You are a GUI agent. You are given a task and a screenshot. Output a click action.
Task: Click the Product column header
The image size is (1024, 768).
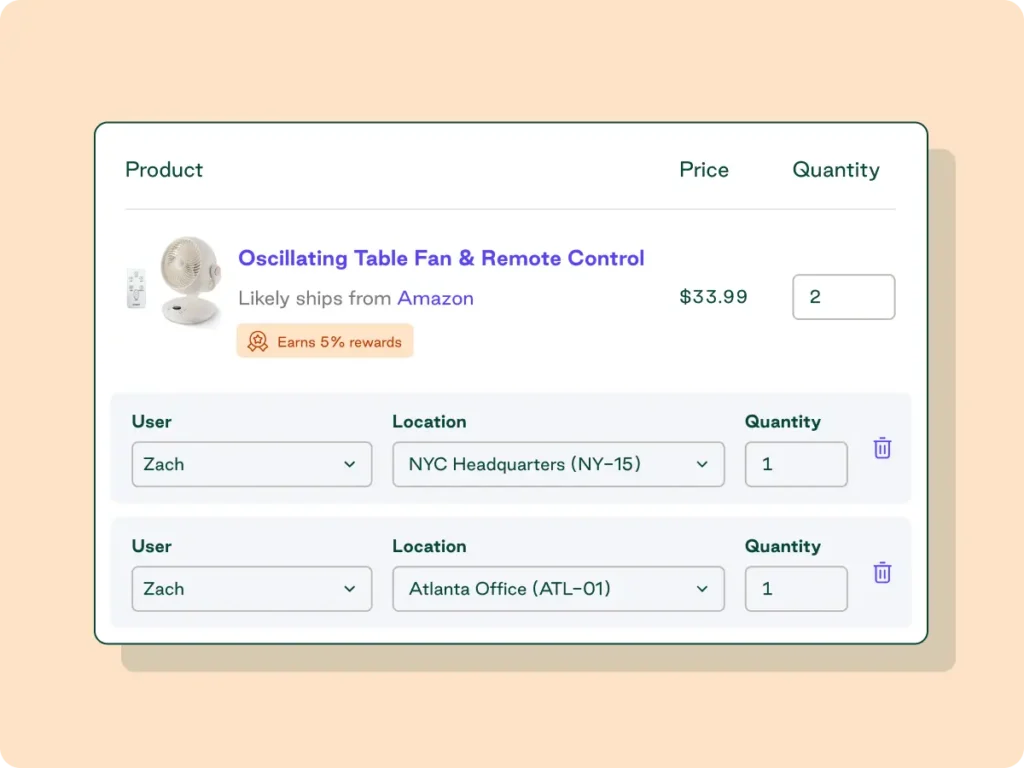[164, 170]
